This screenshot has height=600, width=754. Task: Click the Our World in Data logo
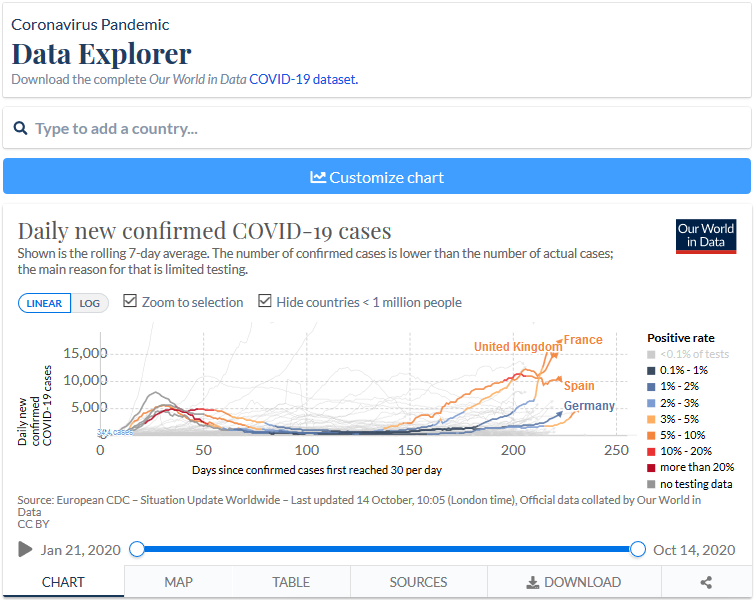(706, 236)
